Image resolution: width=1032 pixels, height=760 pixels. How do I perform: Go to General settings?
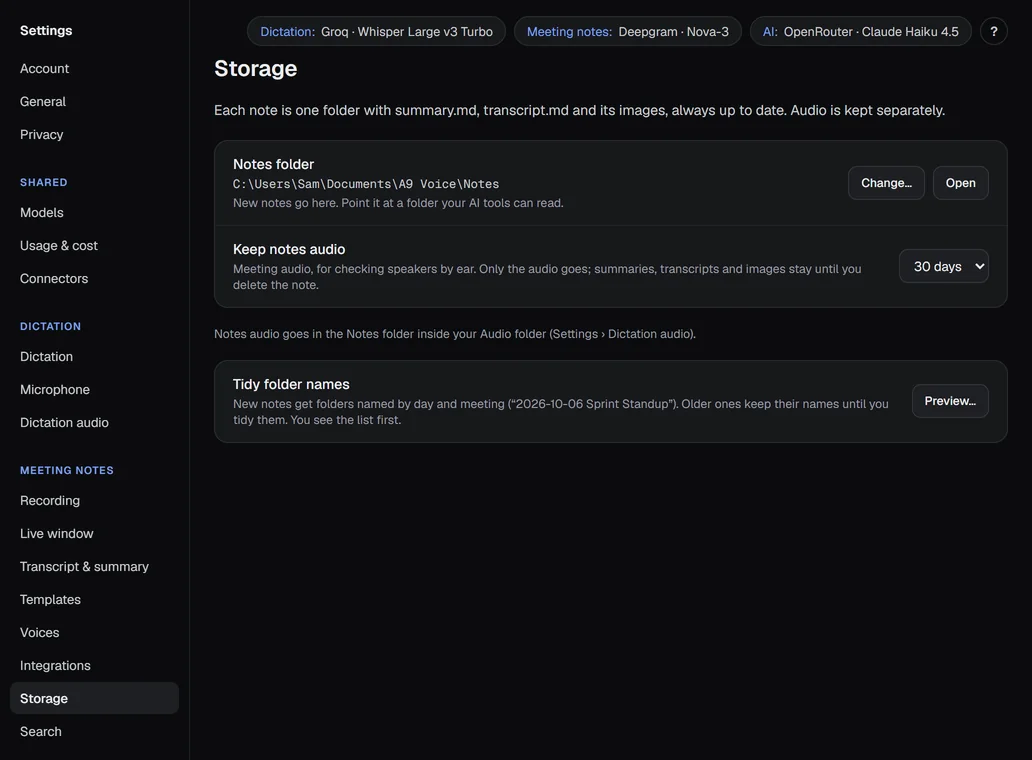point(43,101)
